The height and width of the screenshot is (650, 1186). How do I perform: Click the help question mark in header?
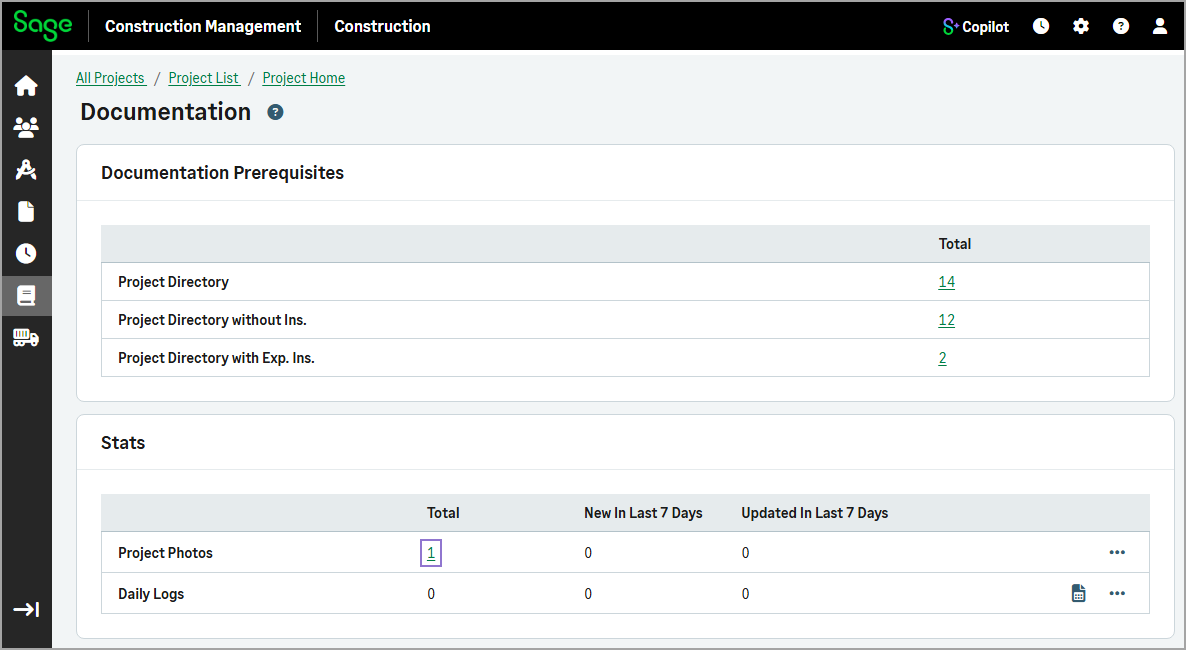(x=1121, y=27)
